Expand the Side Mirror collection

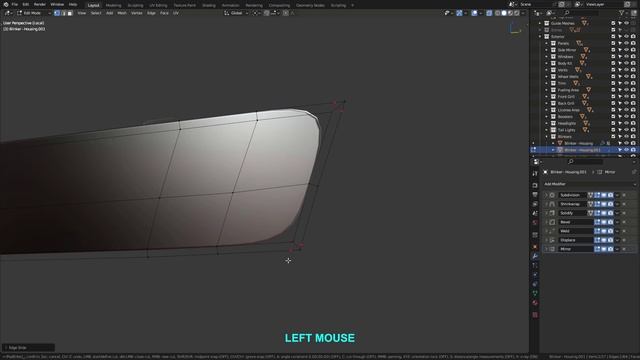tap(547, 50)
